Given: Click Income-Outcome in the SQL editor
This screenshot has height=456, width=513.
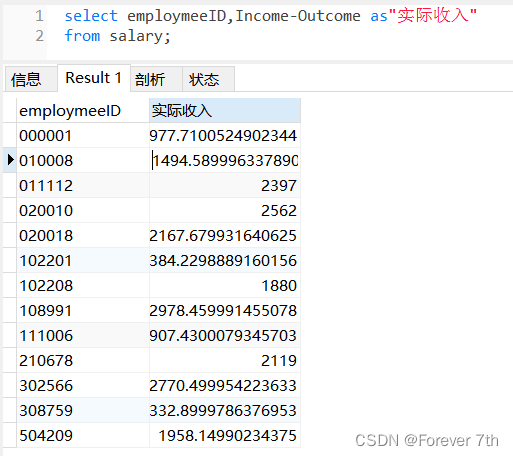Looking at the screenshot, I should coord(298,16).
